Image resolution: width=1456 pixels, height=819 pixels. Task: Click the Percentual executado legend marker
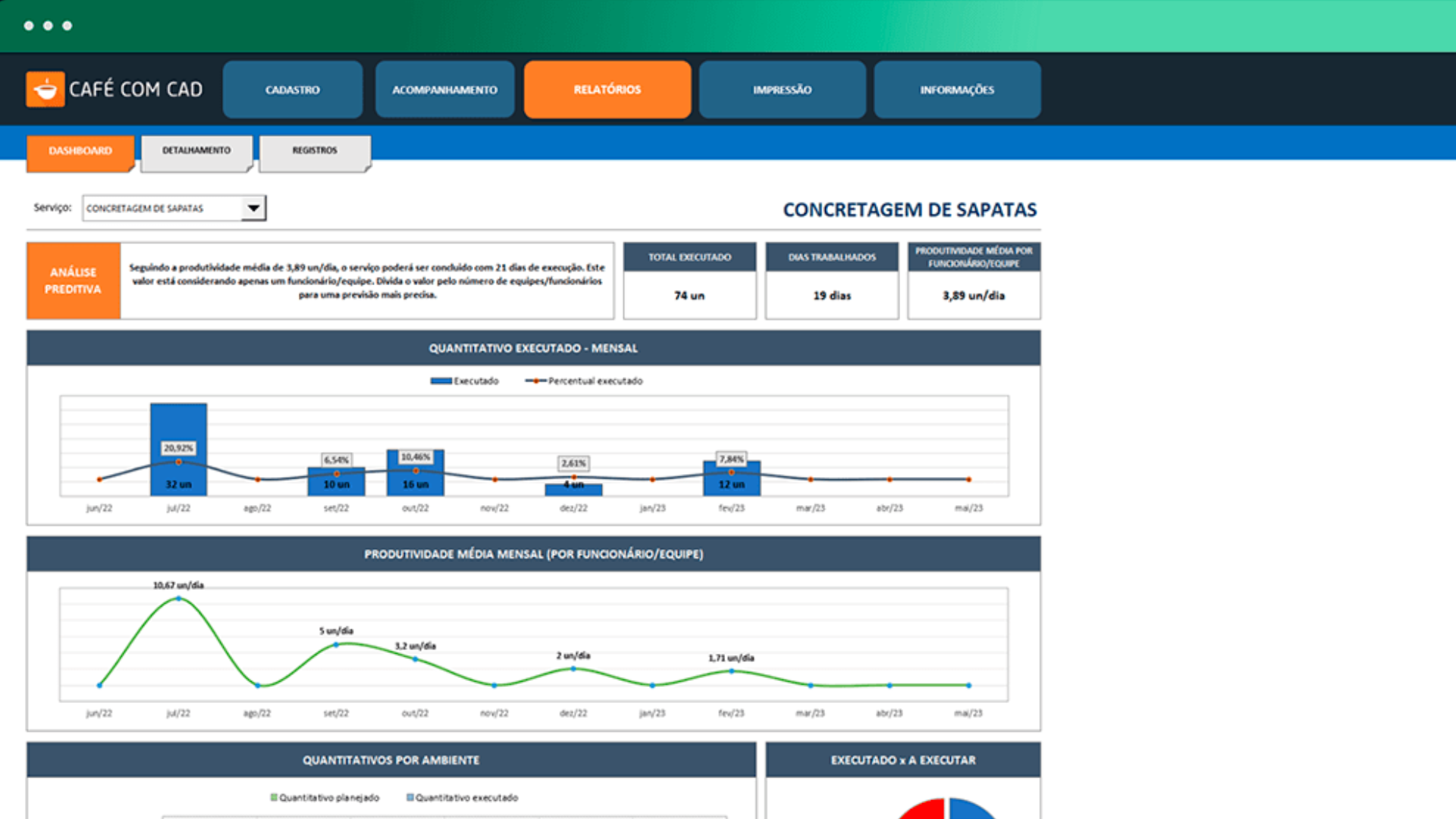535,381
